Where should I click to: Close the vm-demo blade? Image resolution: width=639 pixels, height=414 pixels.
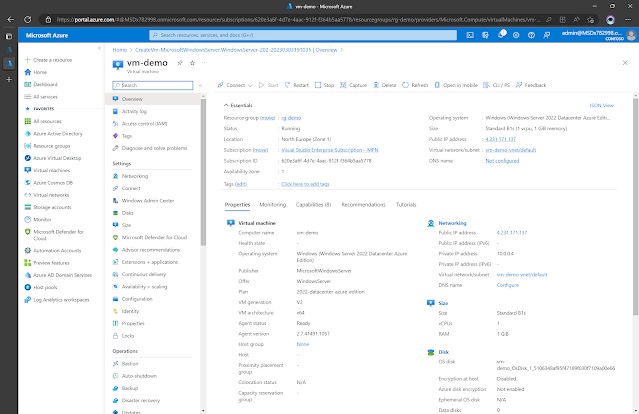(625, 63)
